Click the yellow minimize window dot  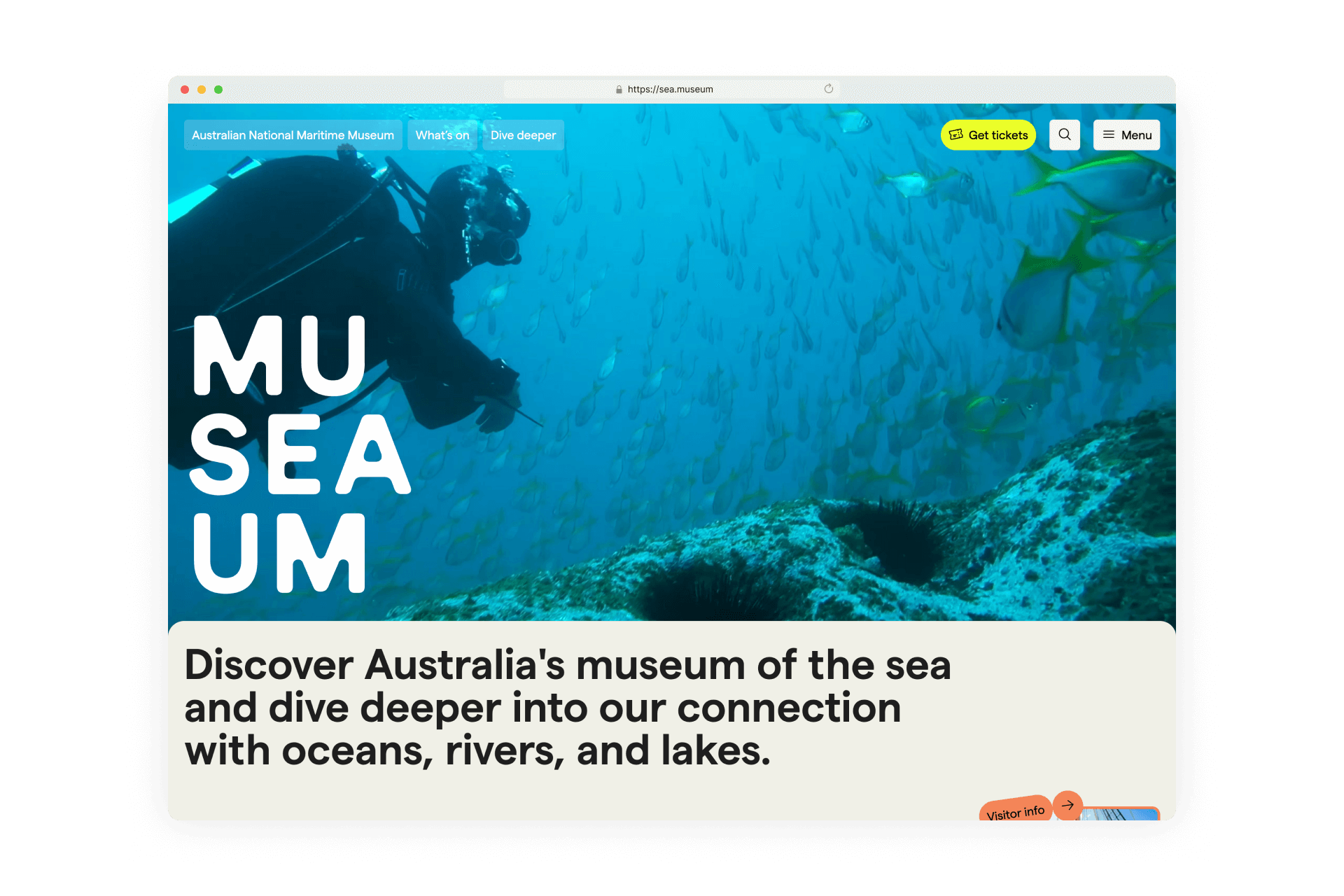pyautogui.click(x=202, y=90)
